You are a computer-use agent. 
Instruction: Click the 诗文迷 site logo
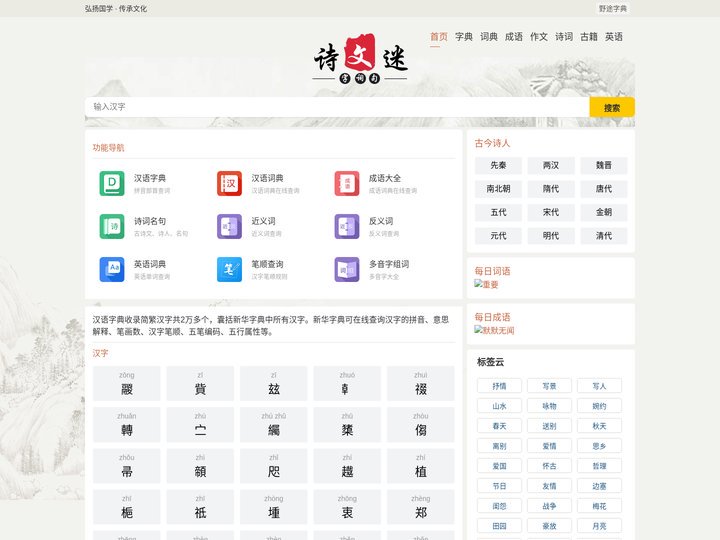point(360,59)
